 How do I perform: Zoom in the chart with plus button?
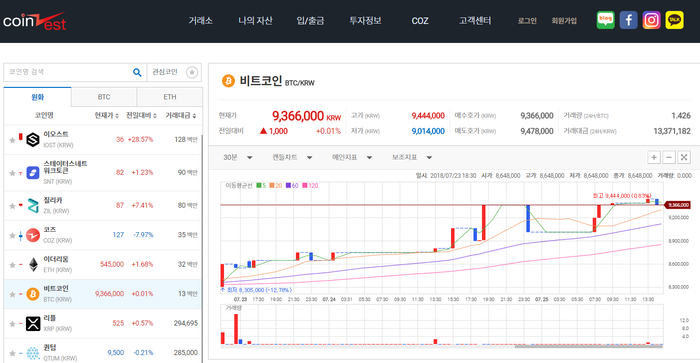click(x=654, y=157)
